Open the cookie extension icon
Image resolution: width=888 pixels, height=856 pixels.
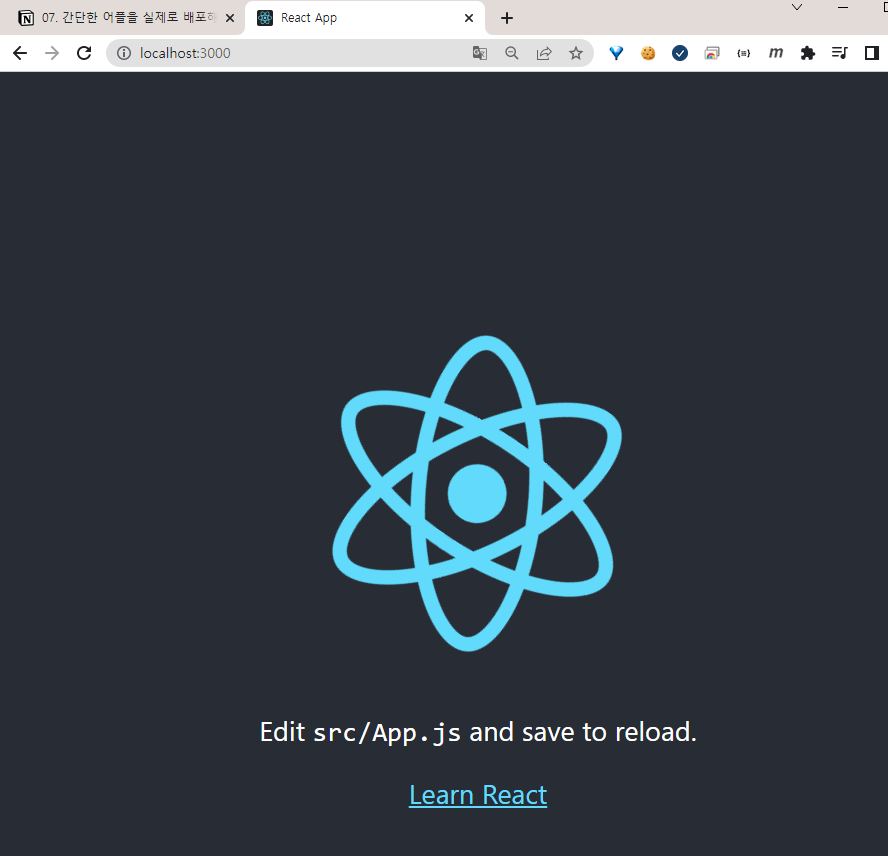pyautogui.click(x=648, y=53)
